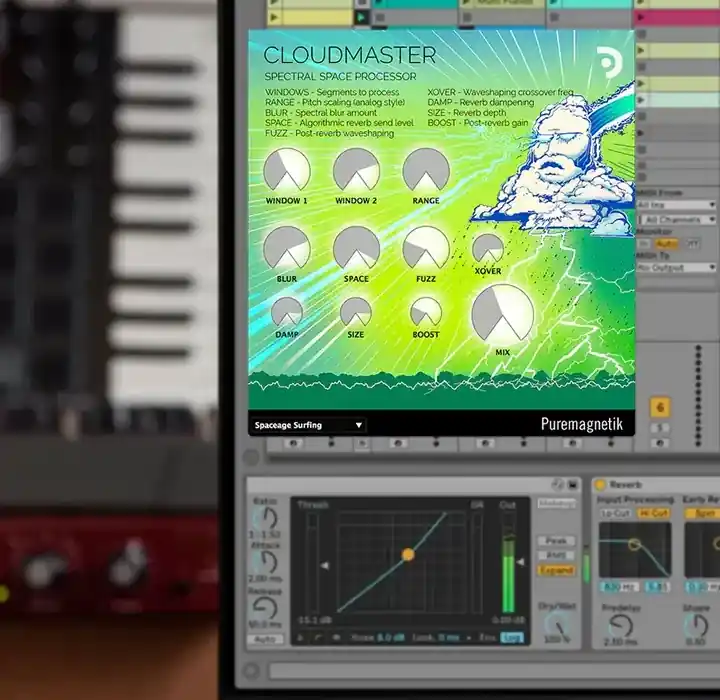This screenshot has width=720, height=700.
Task: Open the Spaceage Surfing preset dropdown
Action: 308,425
